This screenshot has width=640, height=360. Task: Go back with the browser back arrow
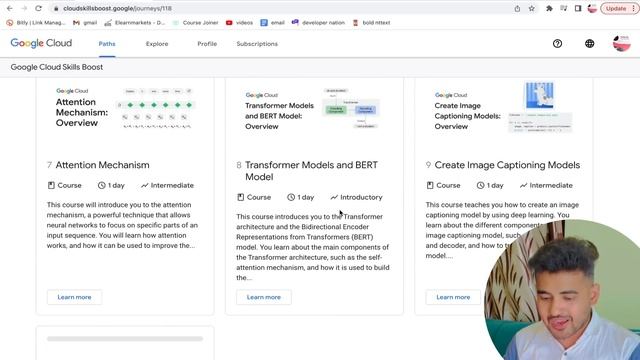[9, 8]
